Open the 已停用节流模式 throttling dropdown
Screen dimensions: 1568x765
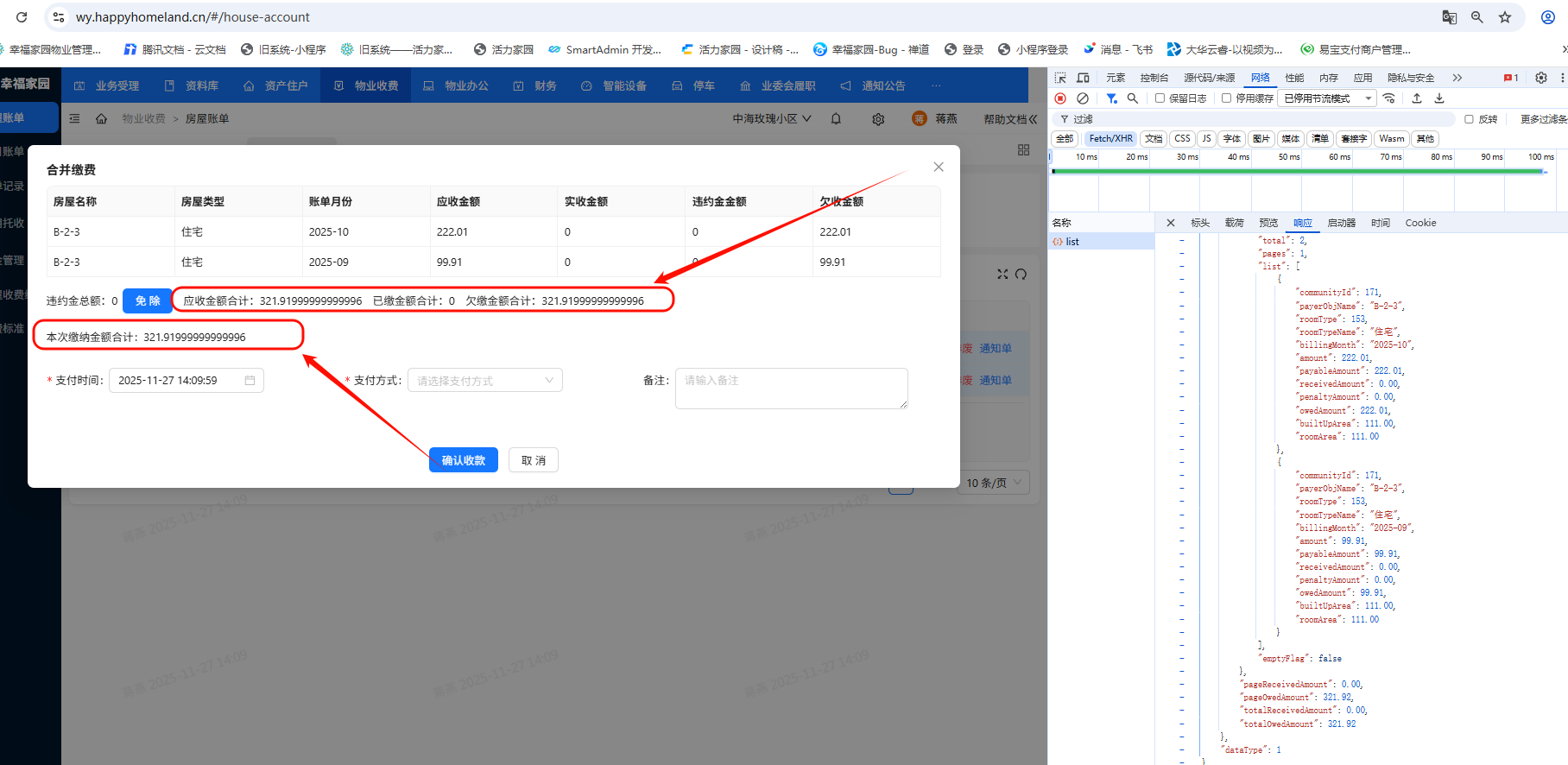(1327, 98)
